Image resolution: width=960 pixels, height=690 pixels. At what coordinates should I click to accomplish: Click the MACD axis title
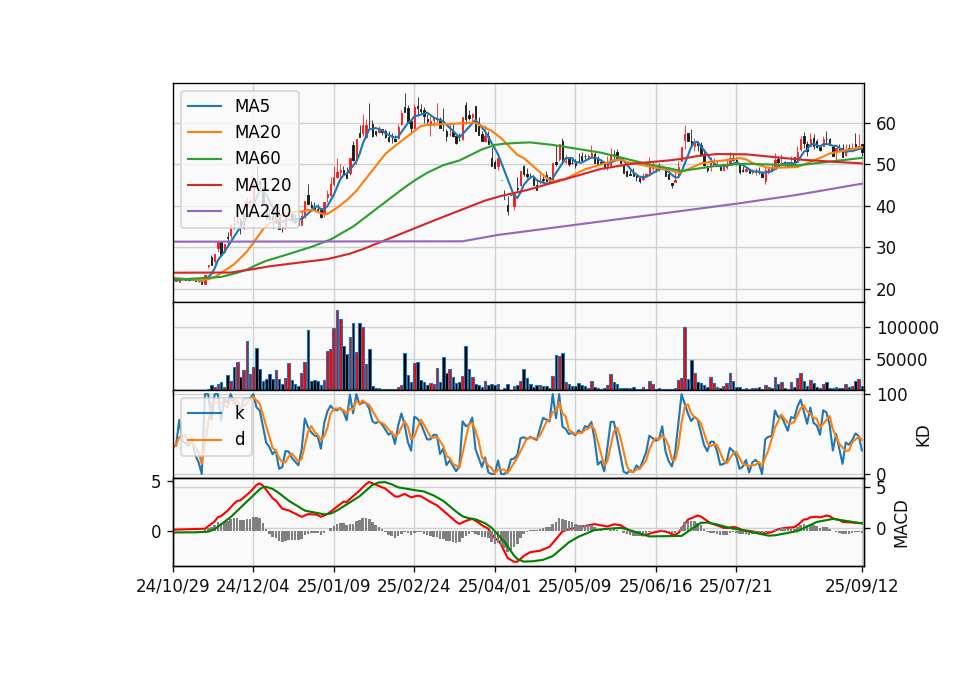(x=901, y=524)
